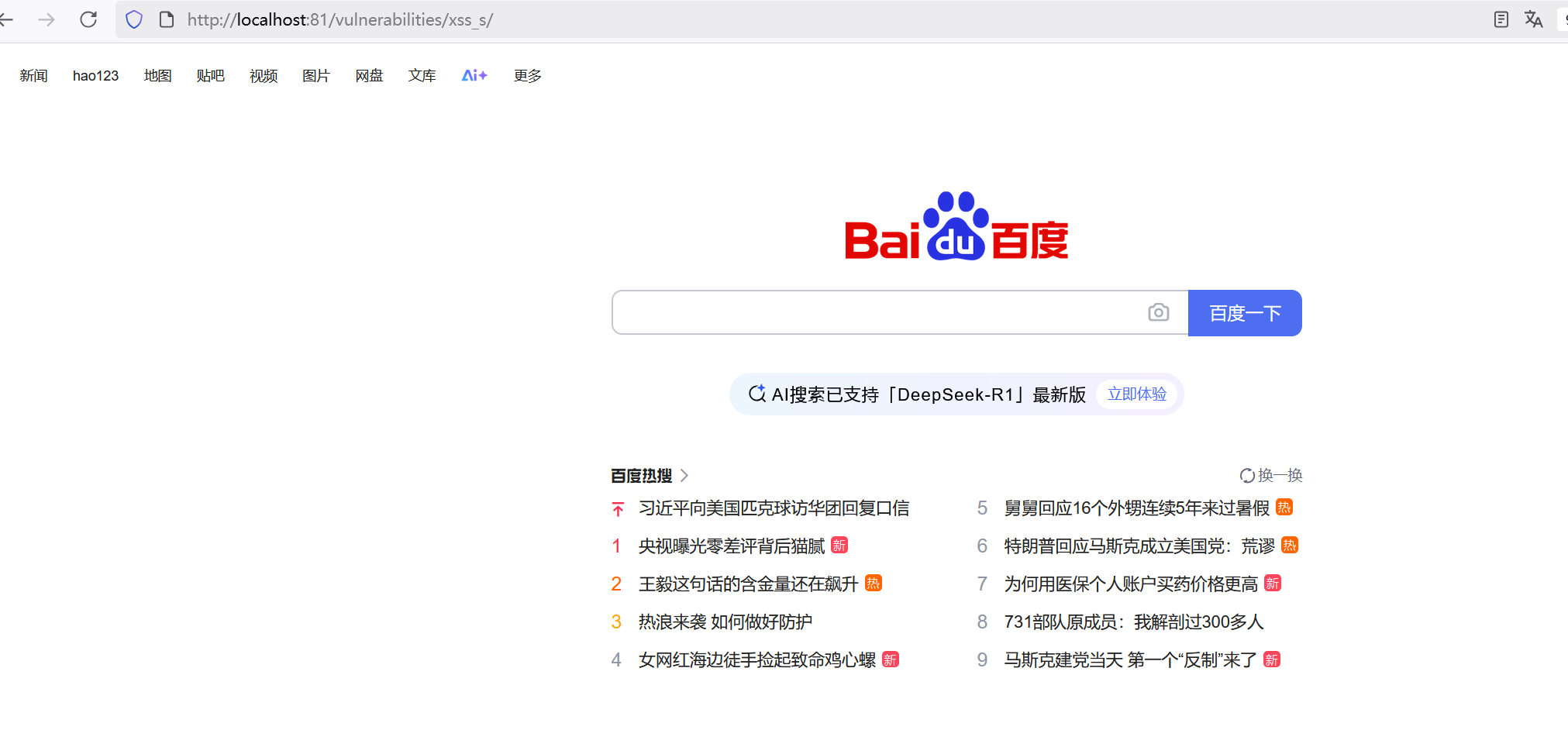Click the 新 badge after 为何用医保个人账户买药价格更高
Image resolution: width=1568 pixels, height=730 pixels.
tap(1273, 584)
